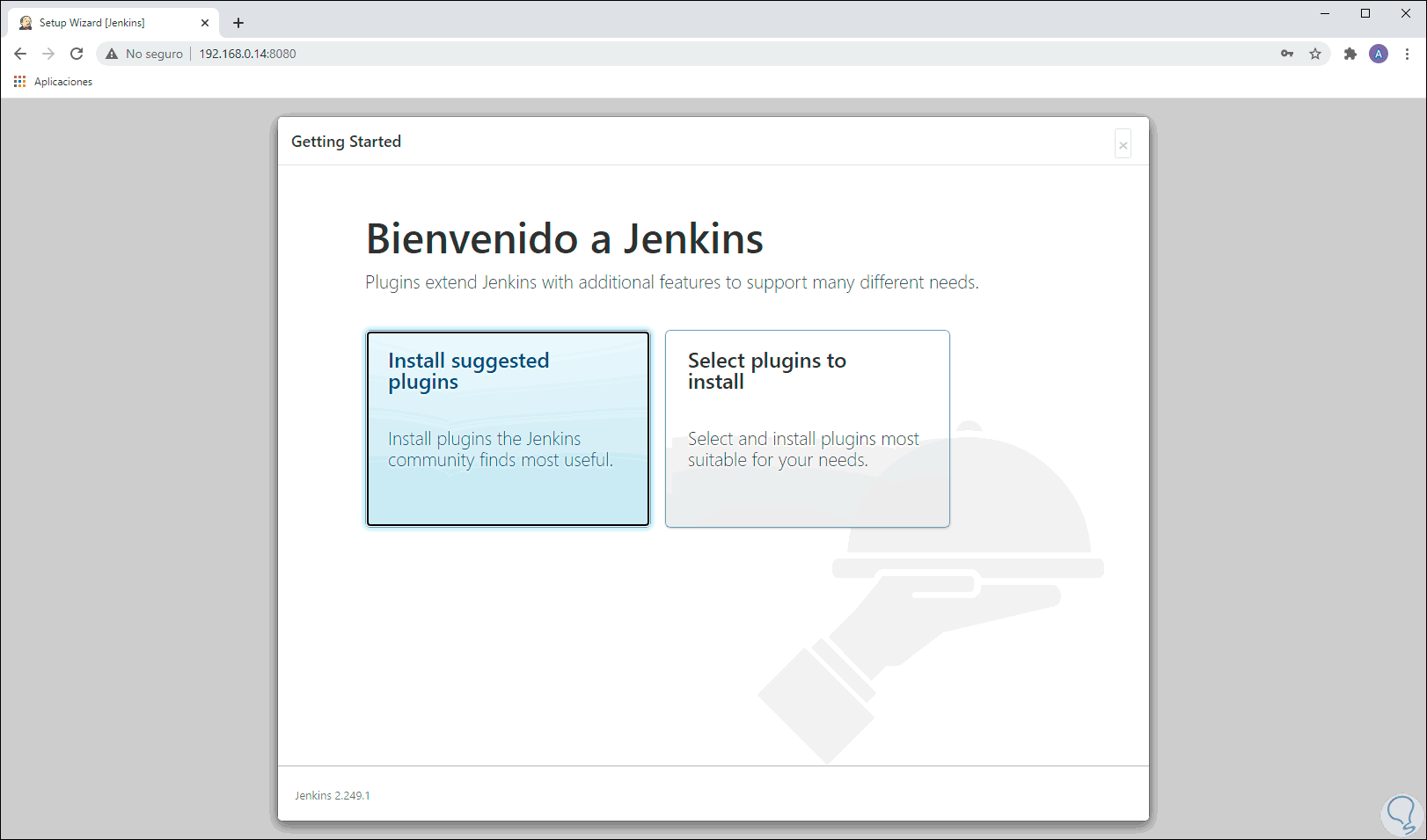Minimize the Chrome window
The width and height of the screenshot is (1427, 840).
[x=1325, y=13]
